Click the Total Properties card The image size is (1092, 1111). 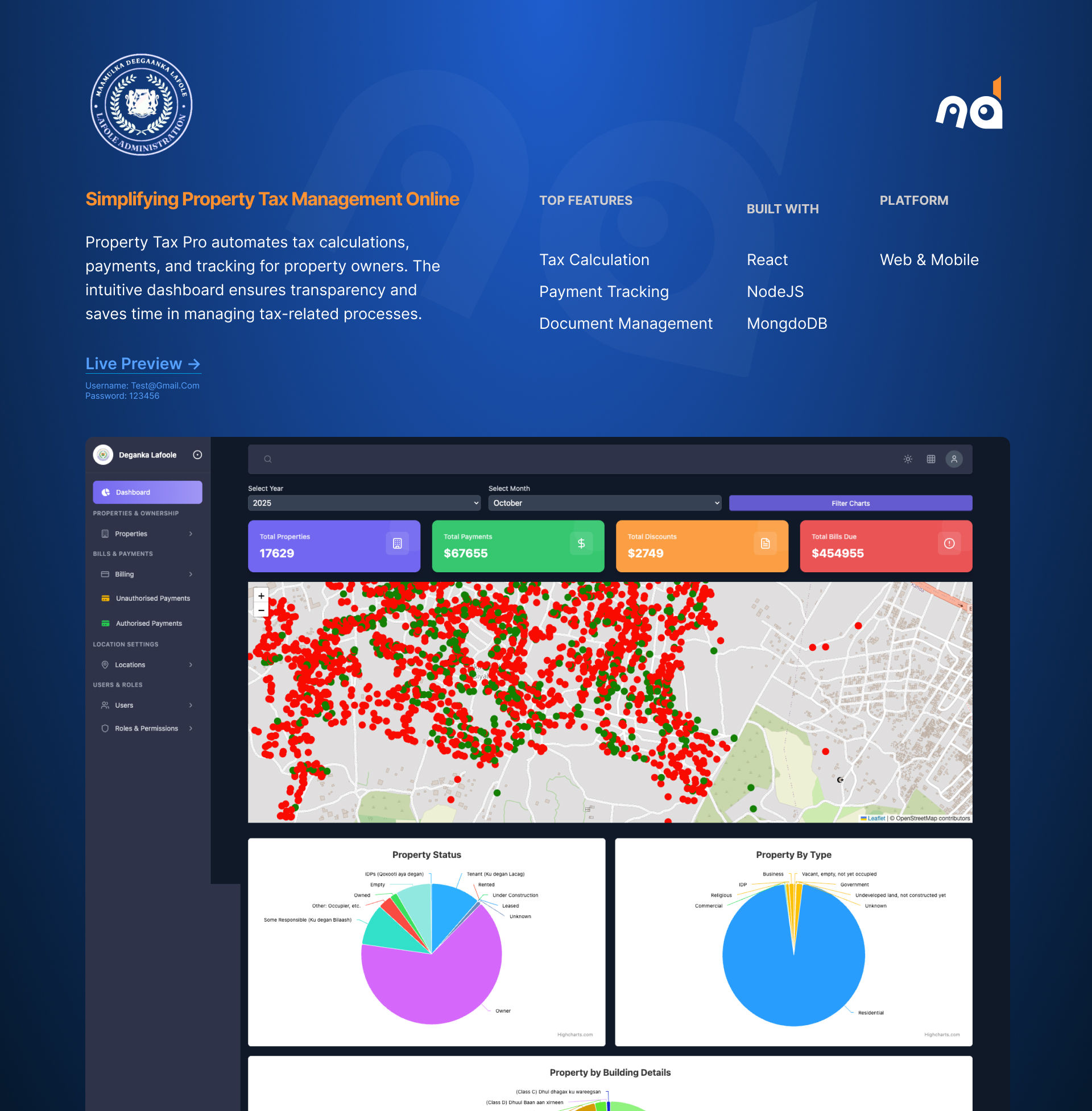click(x=334, y=546)
